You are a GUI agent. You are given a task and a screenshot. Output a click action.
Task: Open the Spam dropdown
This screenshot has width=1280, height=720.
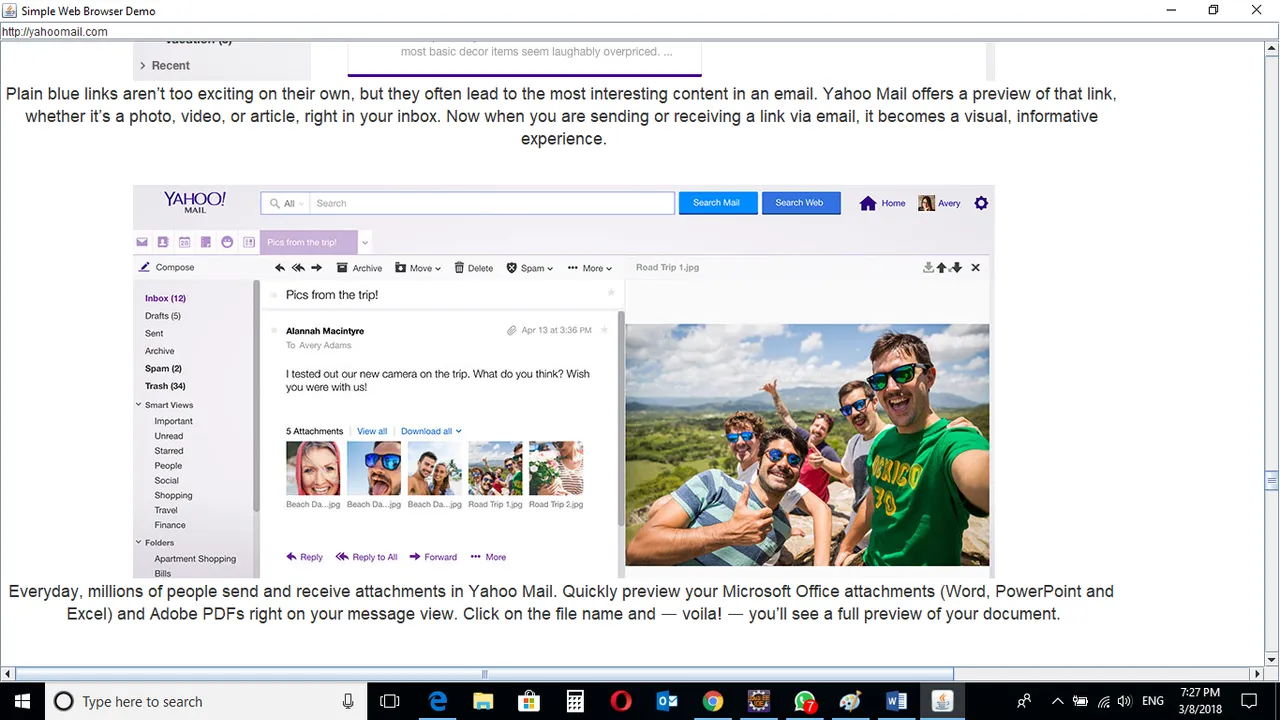[x=530, y=268]
